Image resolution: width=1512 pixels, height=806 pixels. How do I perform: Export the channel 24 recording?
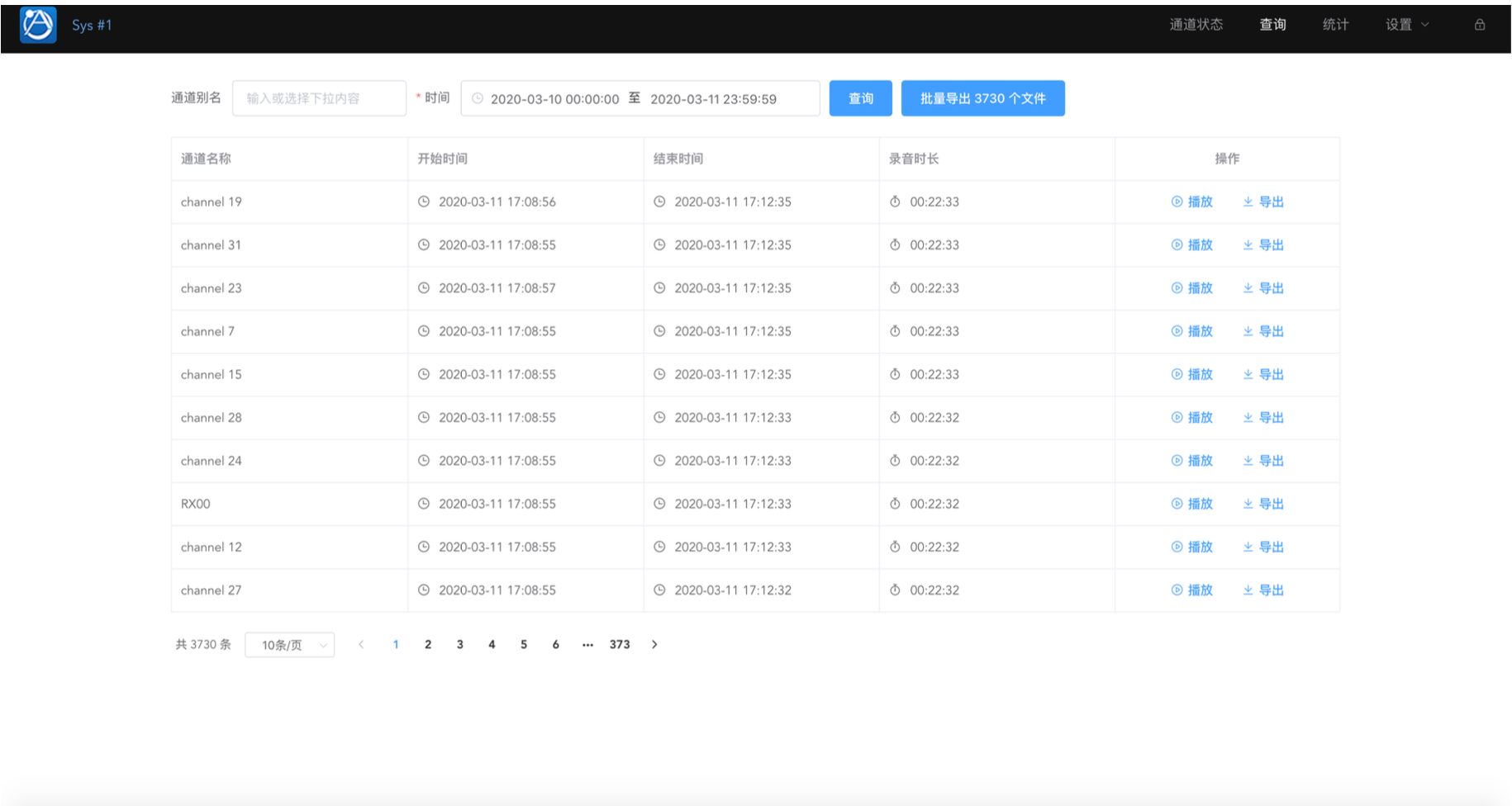click(1263, 461)
